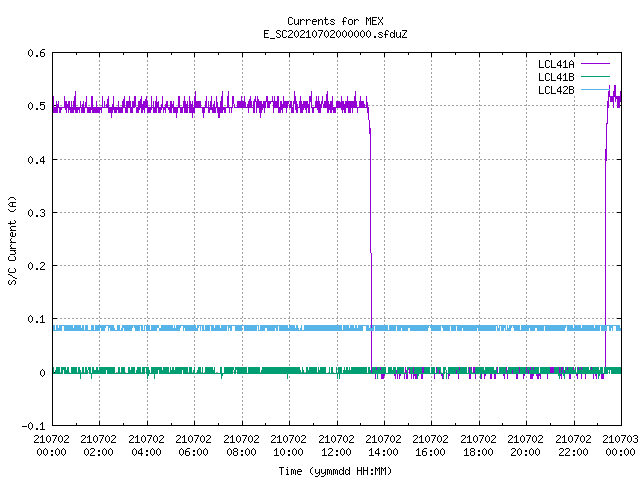Click the 210702 12:00 time tick label

coord(336,445)
